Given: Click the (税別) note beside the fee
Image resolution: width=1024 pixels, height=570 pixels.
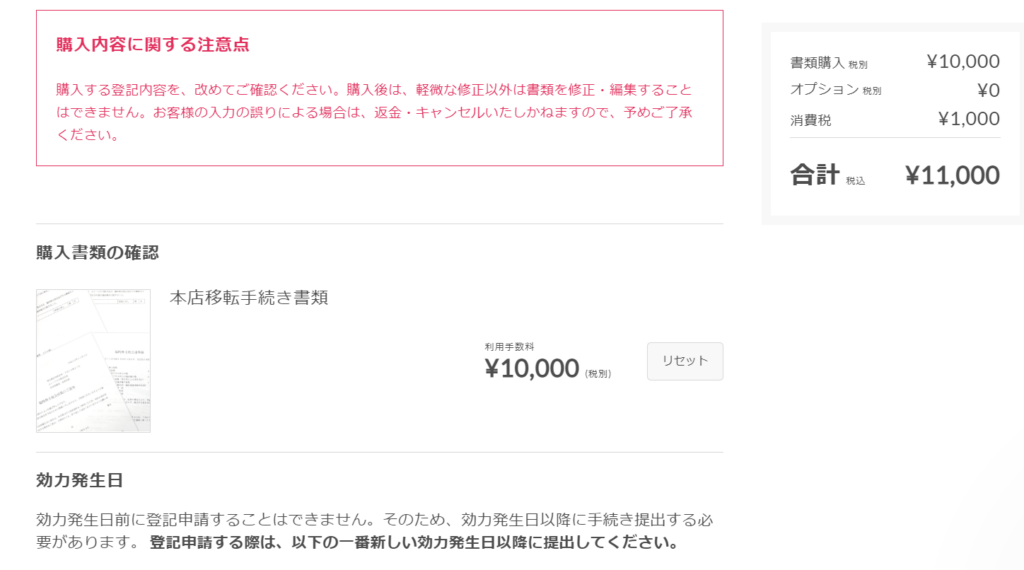Looking at the screenshot, I should click(598, 373).
